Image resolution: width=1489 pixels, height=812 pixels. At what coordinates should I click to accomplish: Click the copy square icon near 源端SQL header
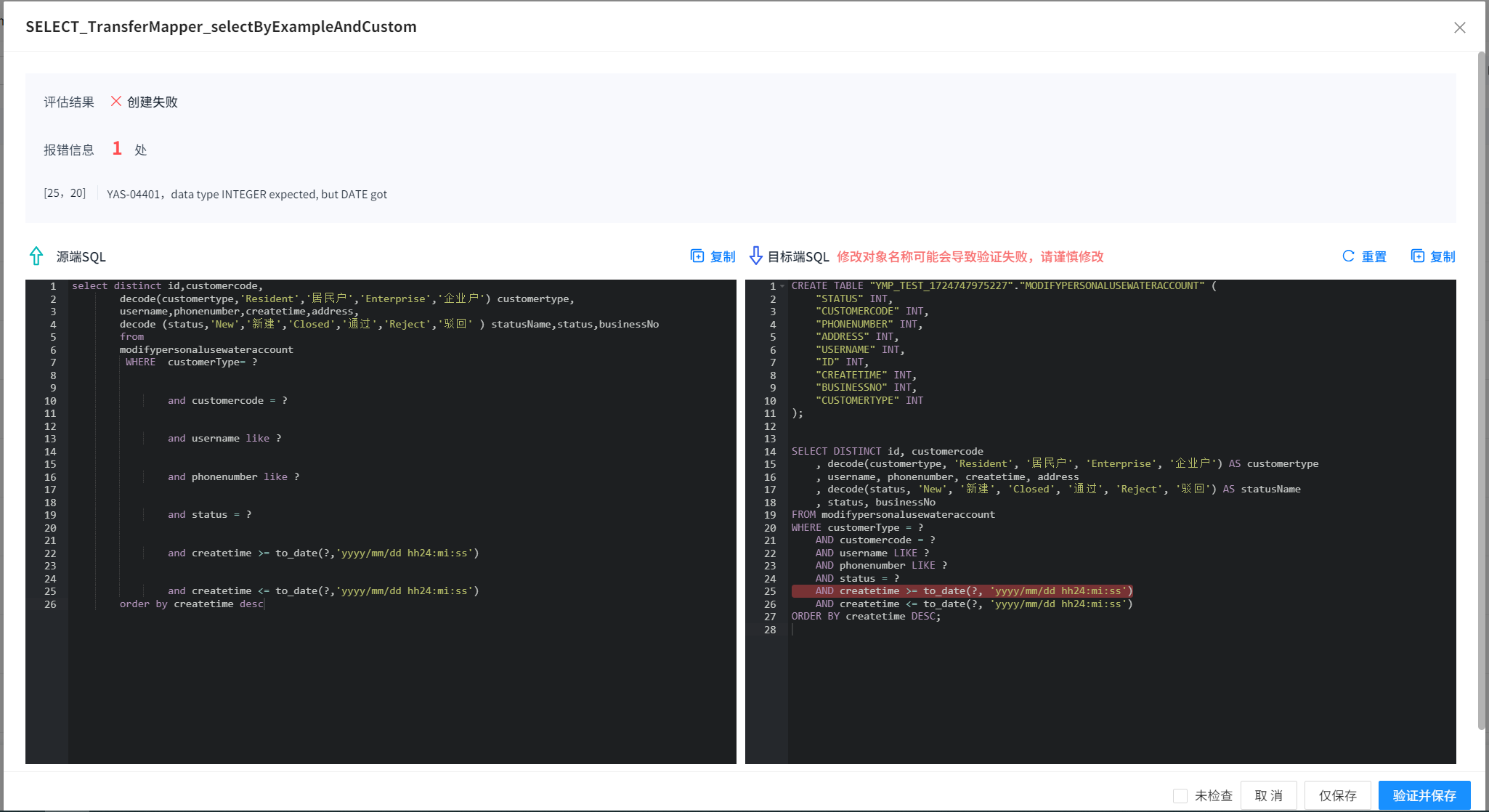[698, 256]
